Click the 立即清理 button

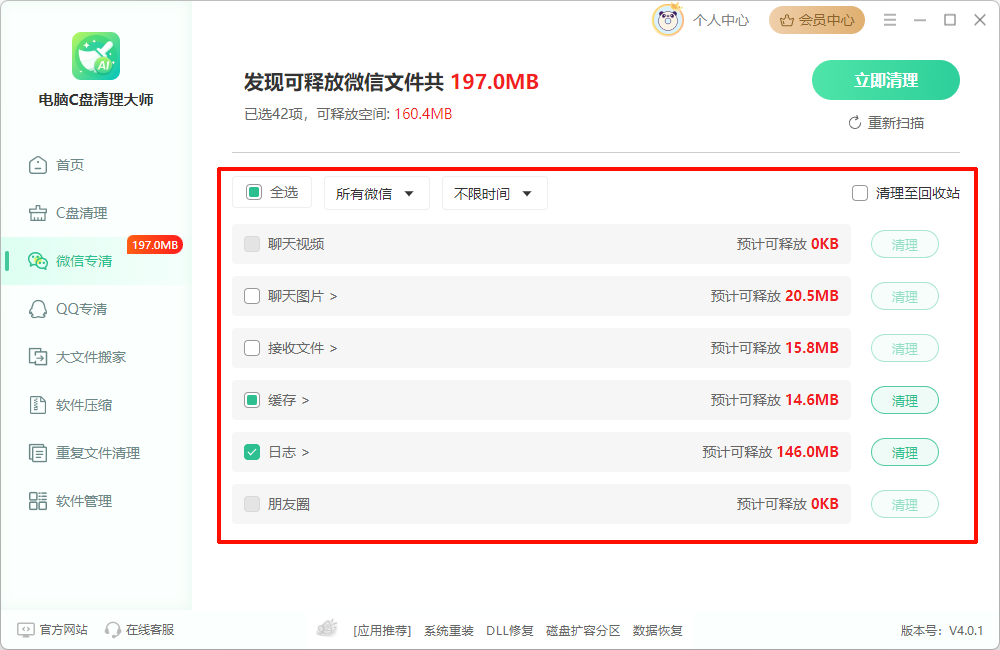pyautogui.click(x=885, y=81)
